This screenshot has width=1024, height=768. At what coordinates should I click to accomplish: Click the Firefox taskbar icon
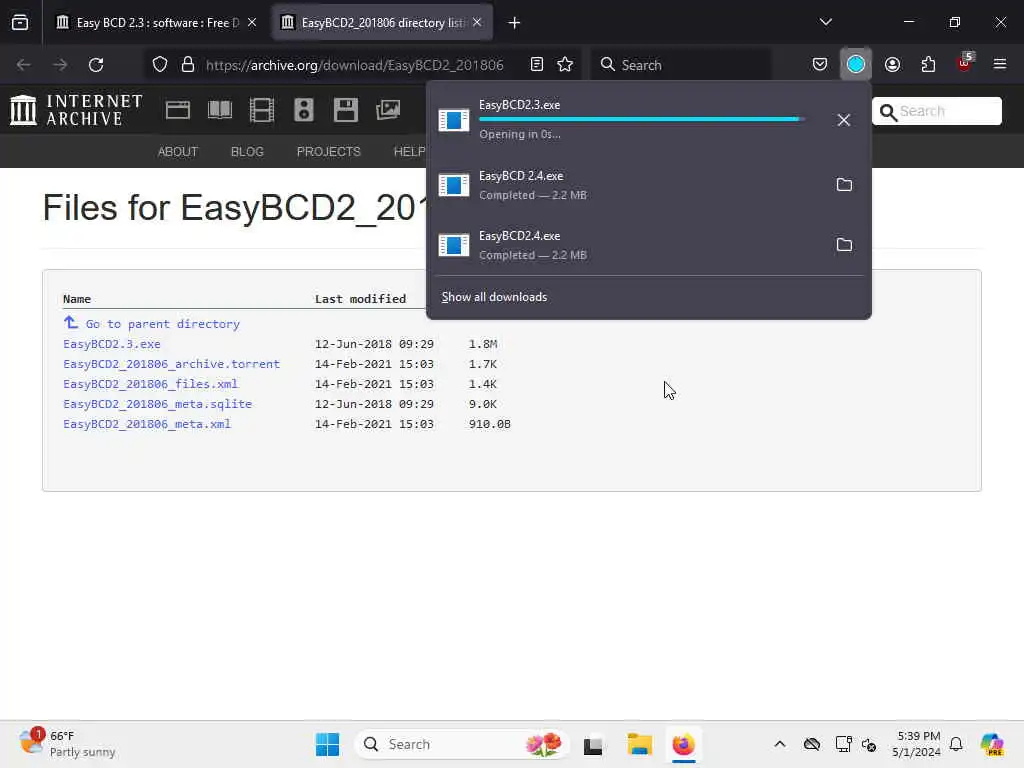pos(683,744)
